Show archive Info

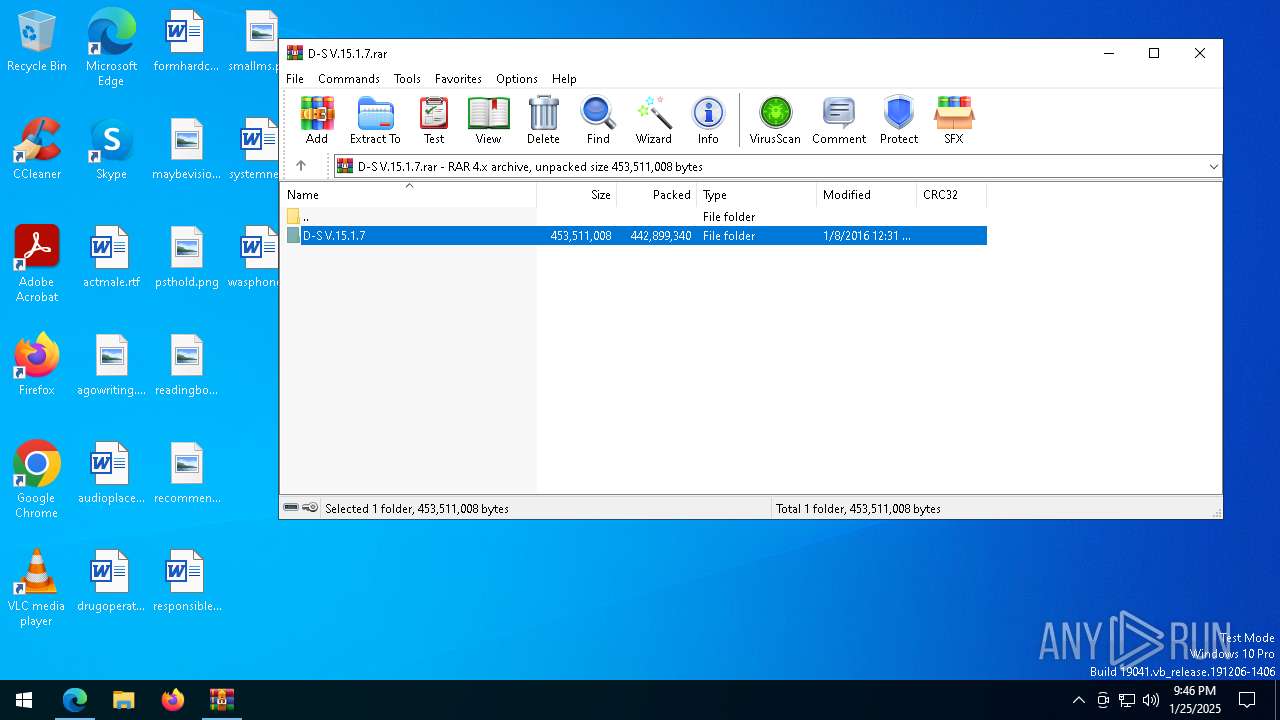click(x=708, y=121)
